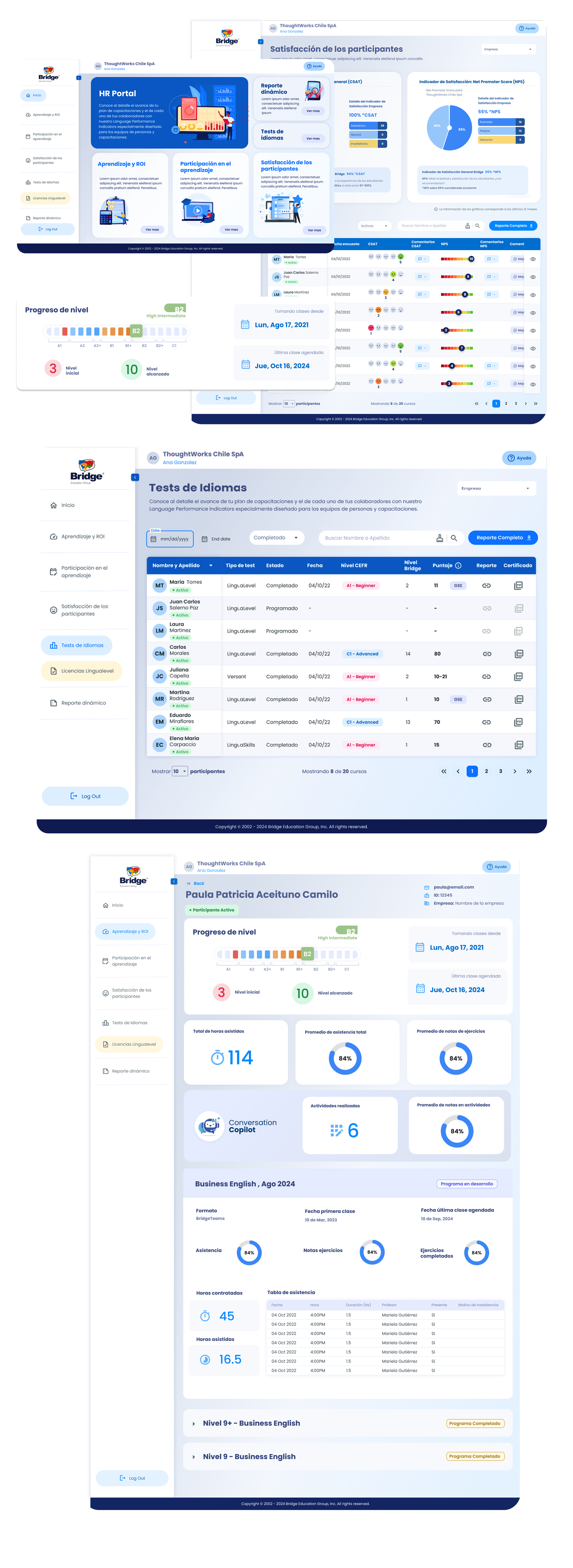Go to last page in Tests de Idiomas pagination
The image size is (573, 1568).
pos(529,771)
